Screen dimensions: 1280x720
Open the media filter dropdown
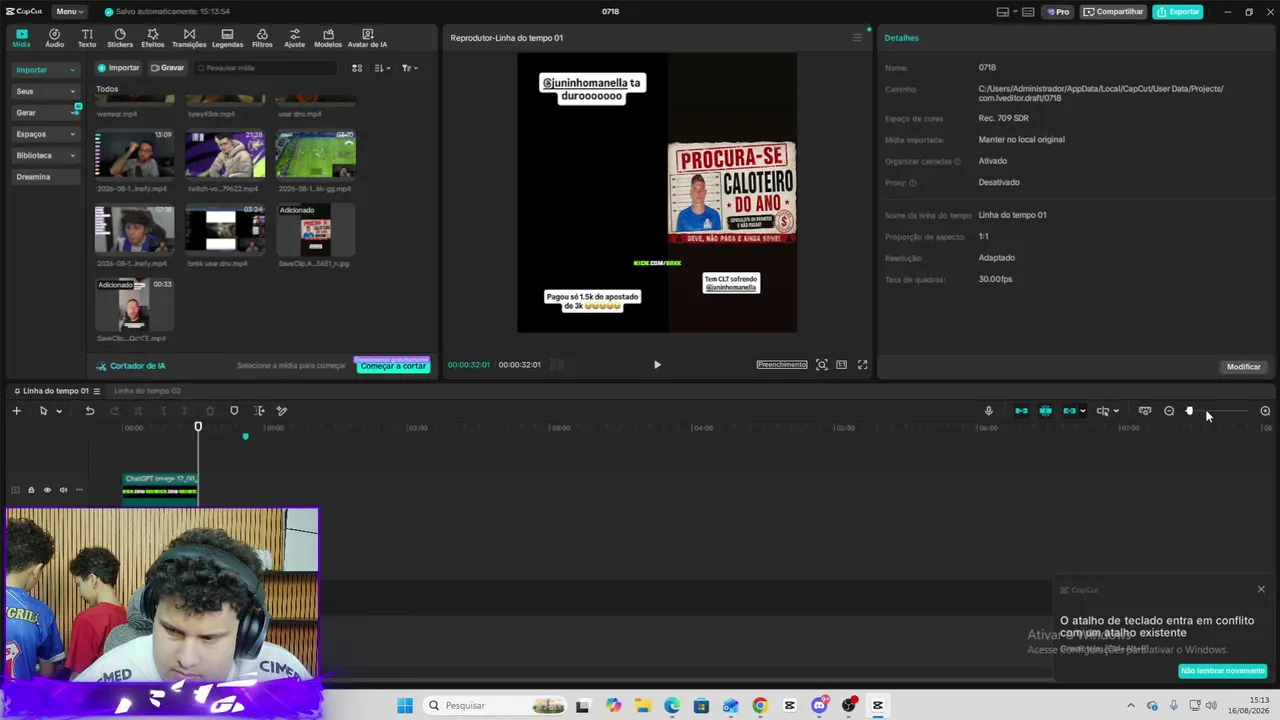[x=410, y=68]
